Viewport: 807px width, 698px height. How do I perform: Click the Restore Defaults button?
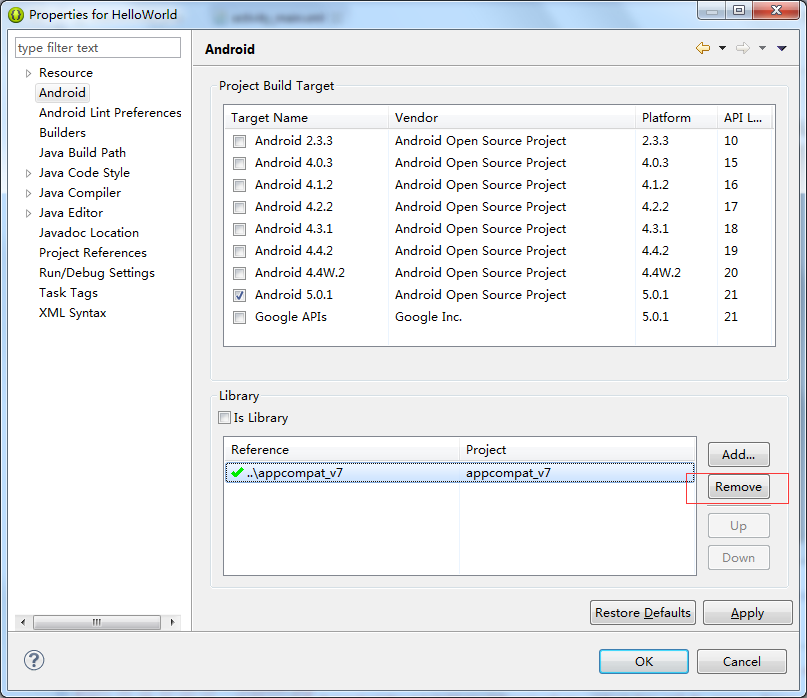pos(642,612)
